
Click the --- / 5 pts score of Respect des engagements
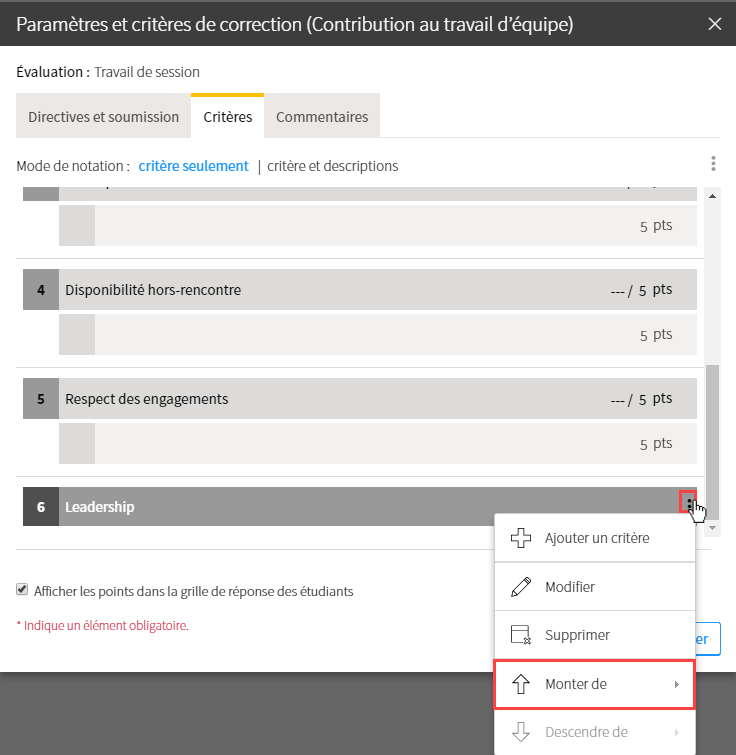point(641,399)
